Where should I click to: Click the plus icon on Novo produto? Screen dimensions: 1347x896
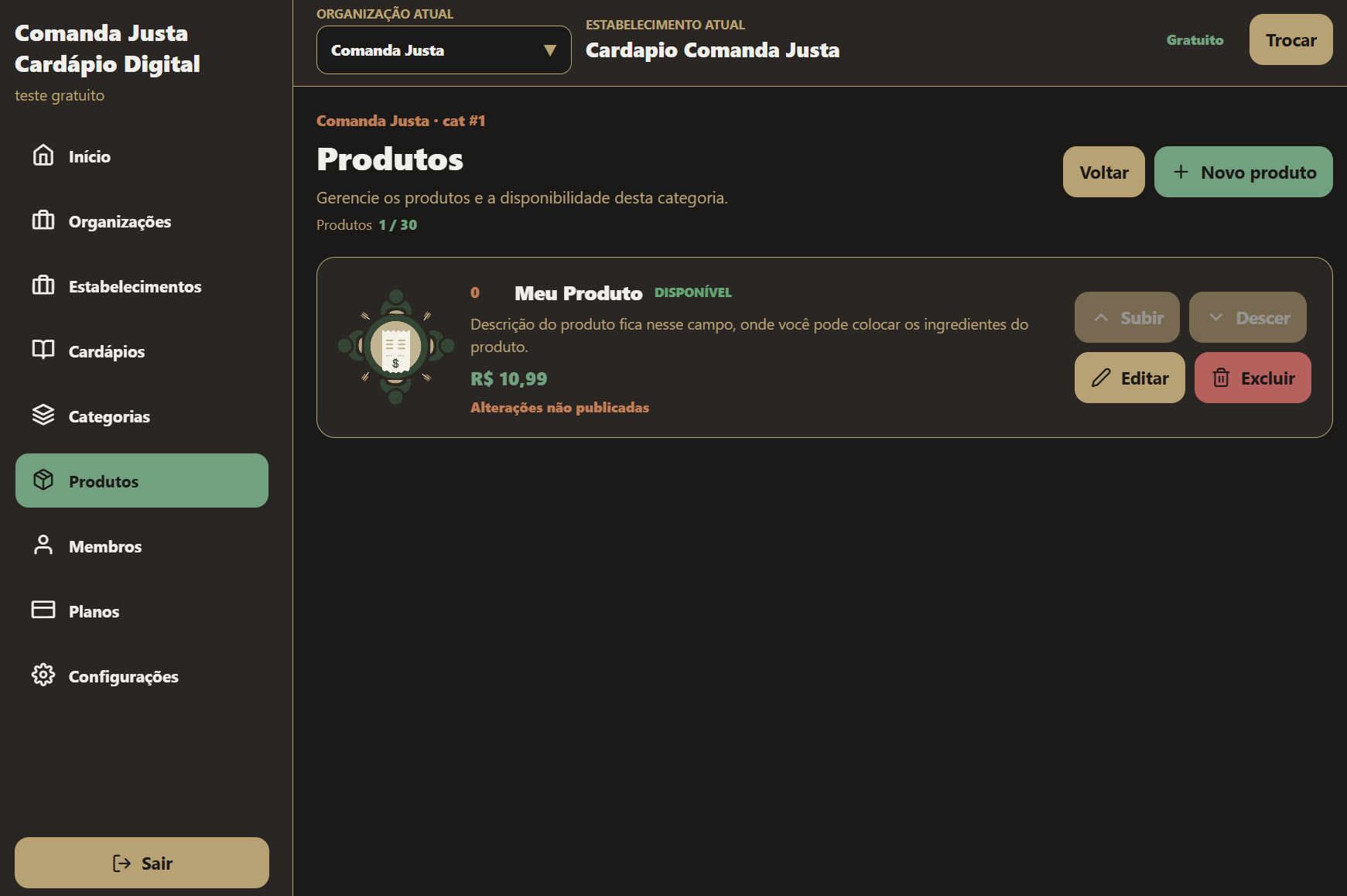[1181, 172]
